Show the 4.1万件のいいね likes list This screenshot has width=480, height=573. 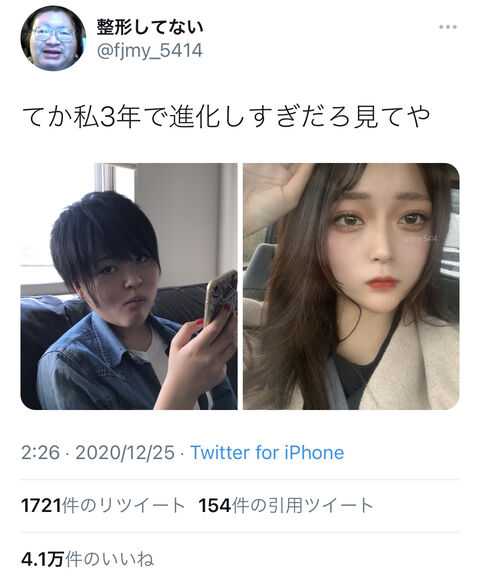pos(88,559)
